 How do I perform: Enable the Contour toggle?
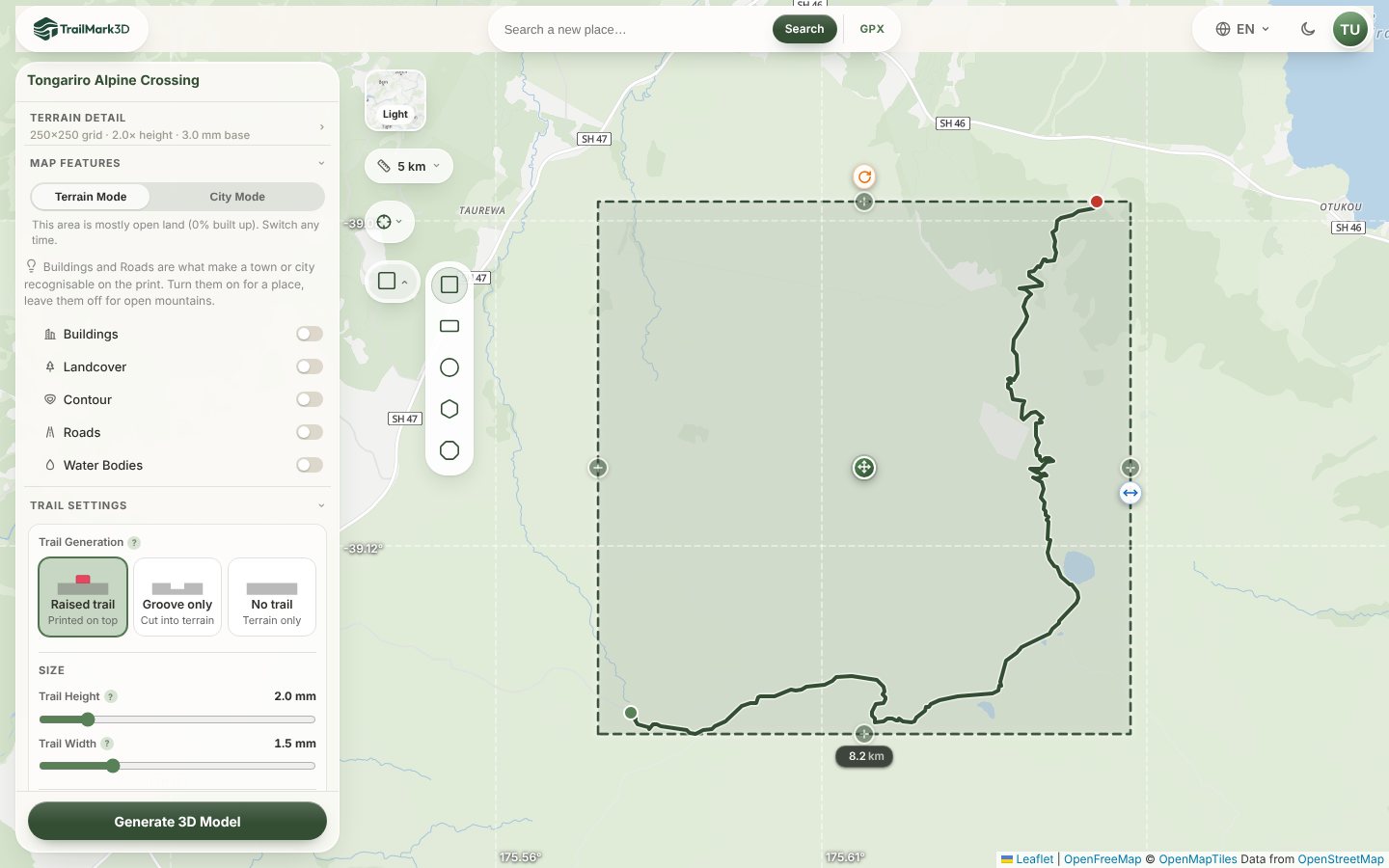[x=310, y=399]
